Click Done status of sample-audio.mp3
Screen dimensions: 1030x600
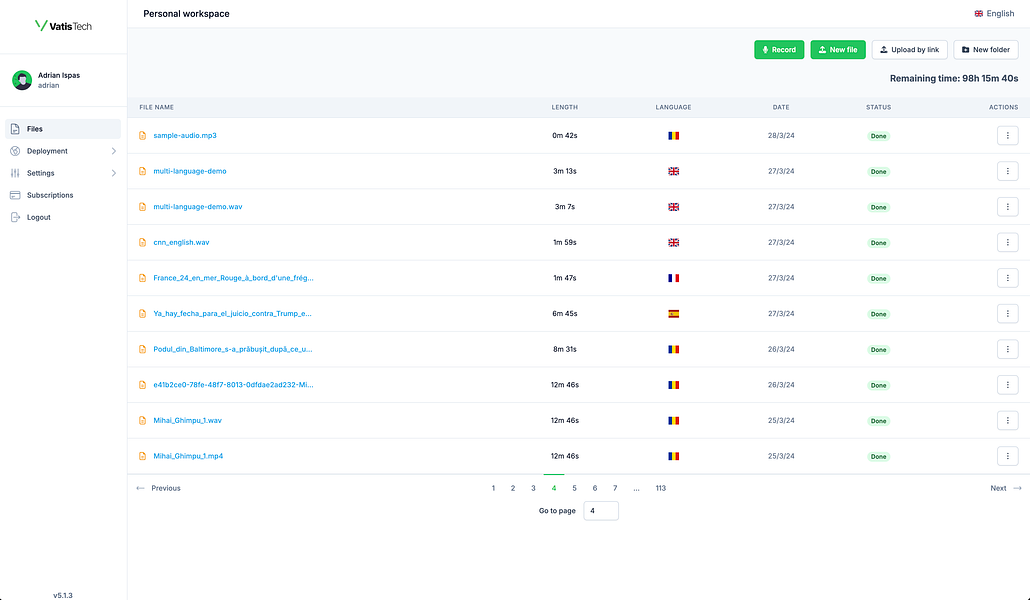[878, 136]
